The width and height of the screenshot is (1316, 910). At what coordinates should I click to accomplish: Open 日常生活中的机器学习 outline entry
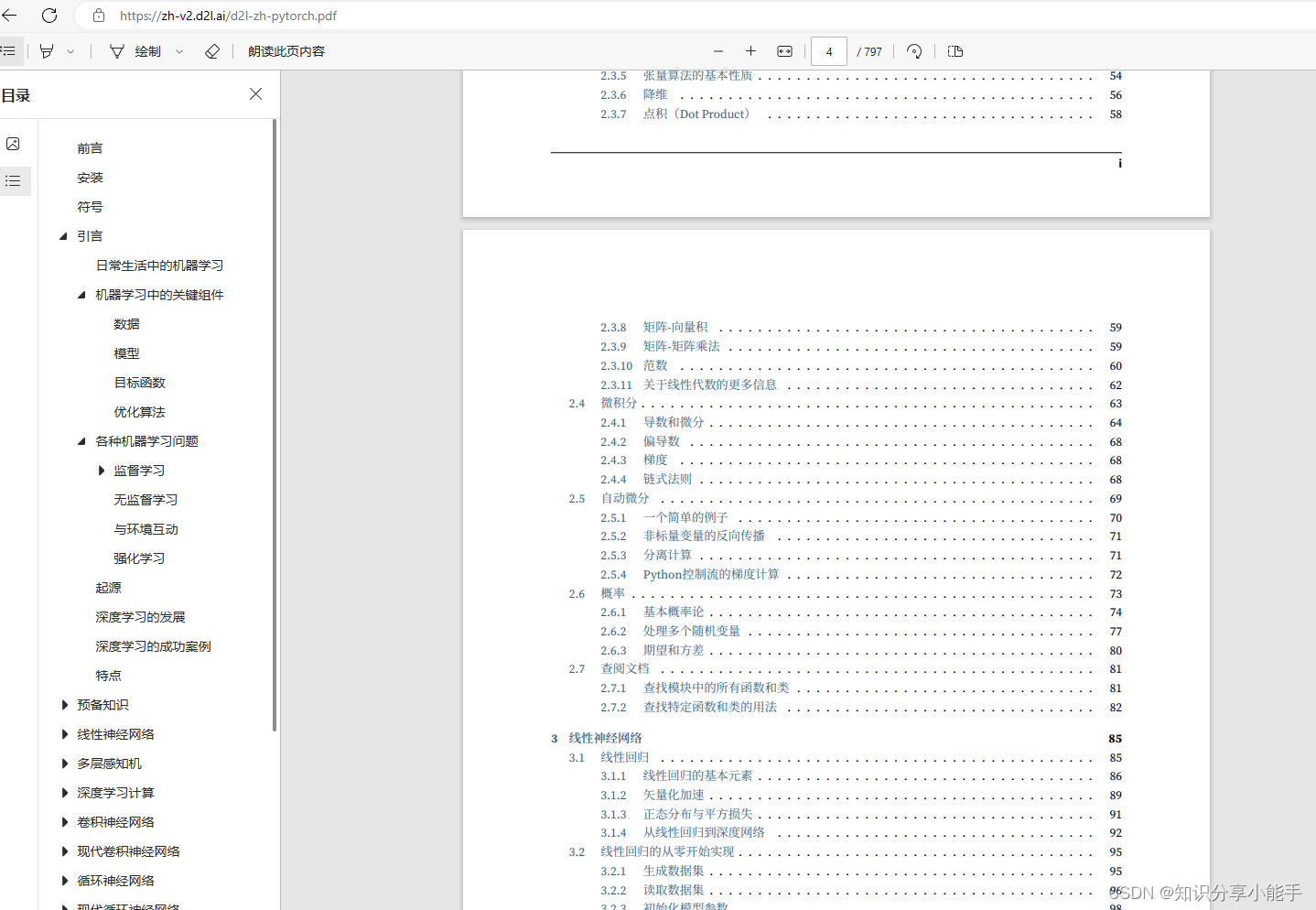pyautogui.click(x=159, y=265)
